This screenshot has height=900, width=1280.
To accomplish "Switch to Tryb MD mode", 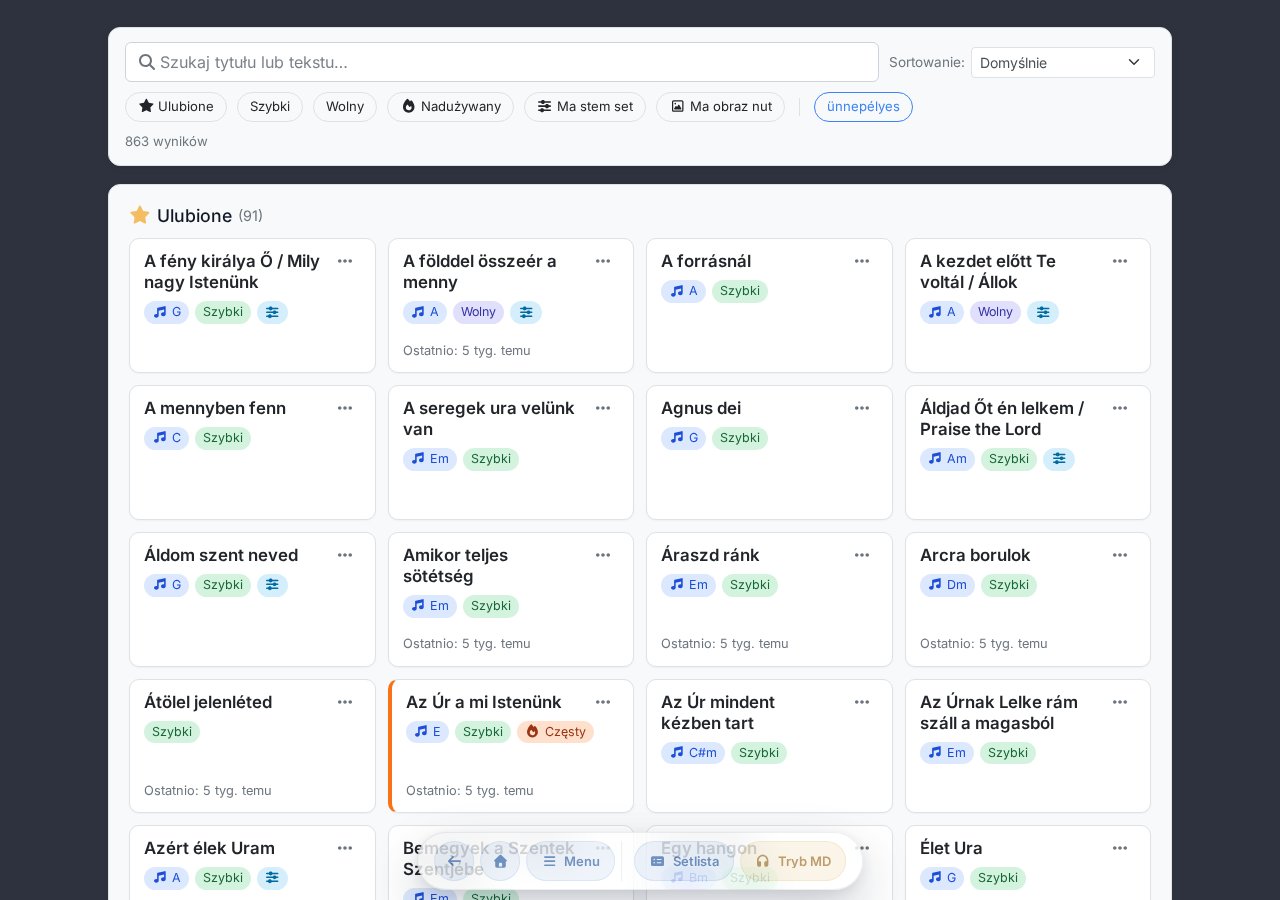I will [x=793, y=861].
